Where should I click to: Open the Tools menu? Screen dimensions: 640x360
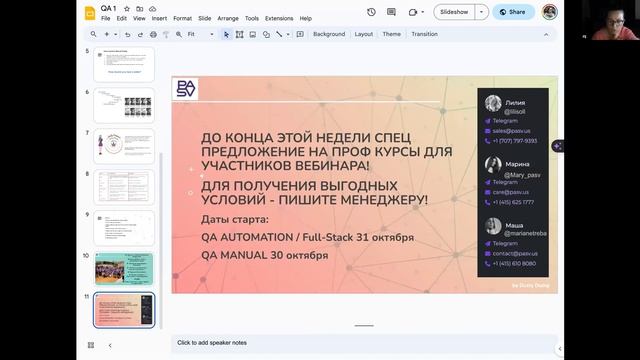252,18
